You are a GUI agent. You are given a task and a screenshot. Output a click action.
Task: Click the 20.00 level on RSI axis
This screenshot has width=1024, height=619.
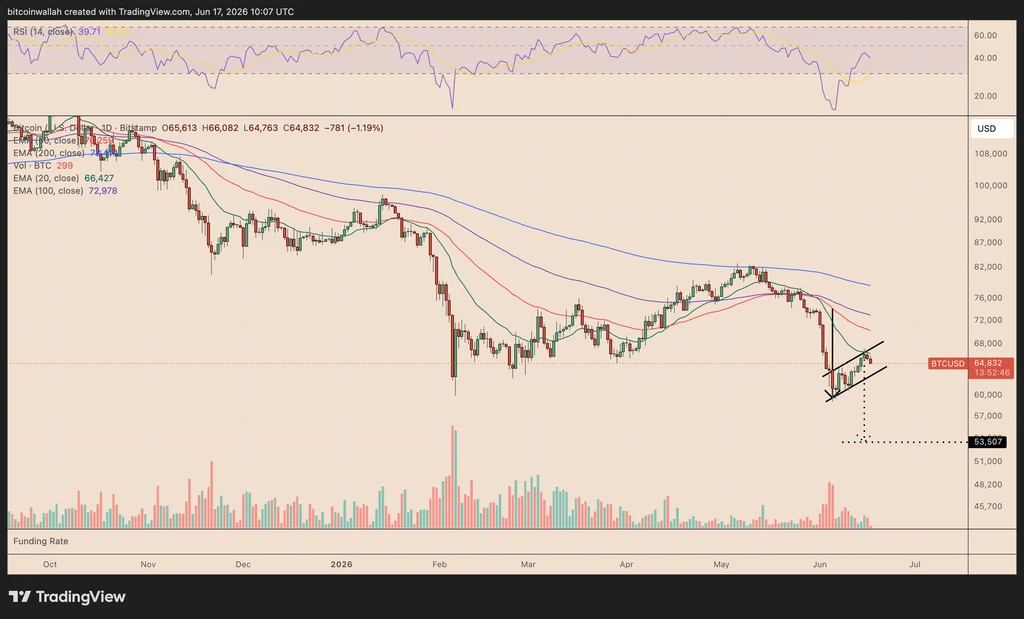click(x=985, y=96)
